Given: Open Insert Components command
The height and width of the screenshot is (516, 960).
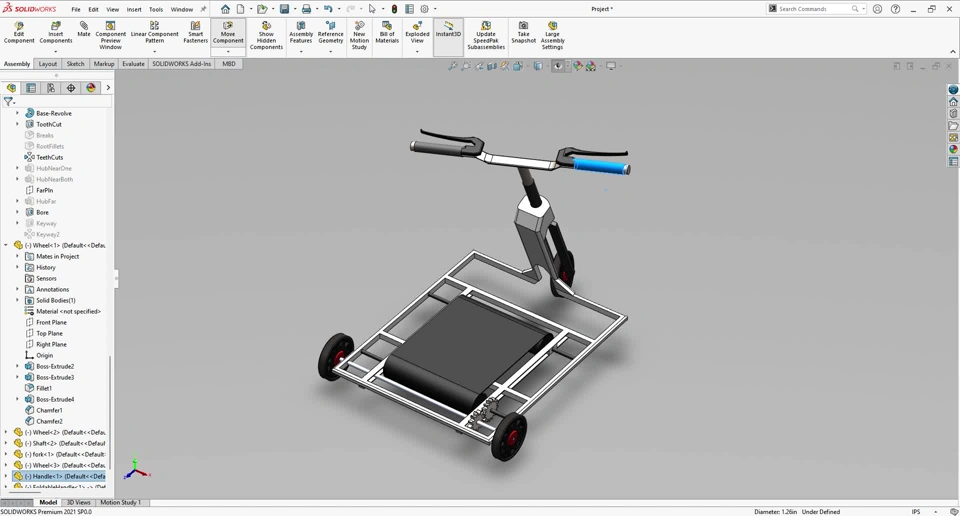Looking at the screenshot, I should click(56, 33).
